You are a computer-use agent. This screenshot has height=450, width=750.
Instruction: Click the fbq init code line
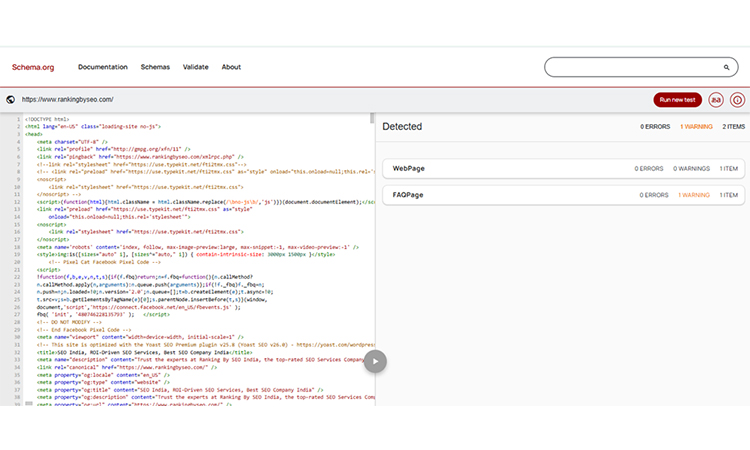(x=103, y=315)
